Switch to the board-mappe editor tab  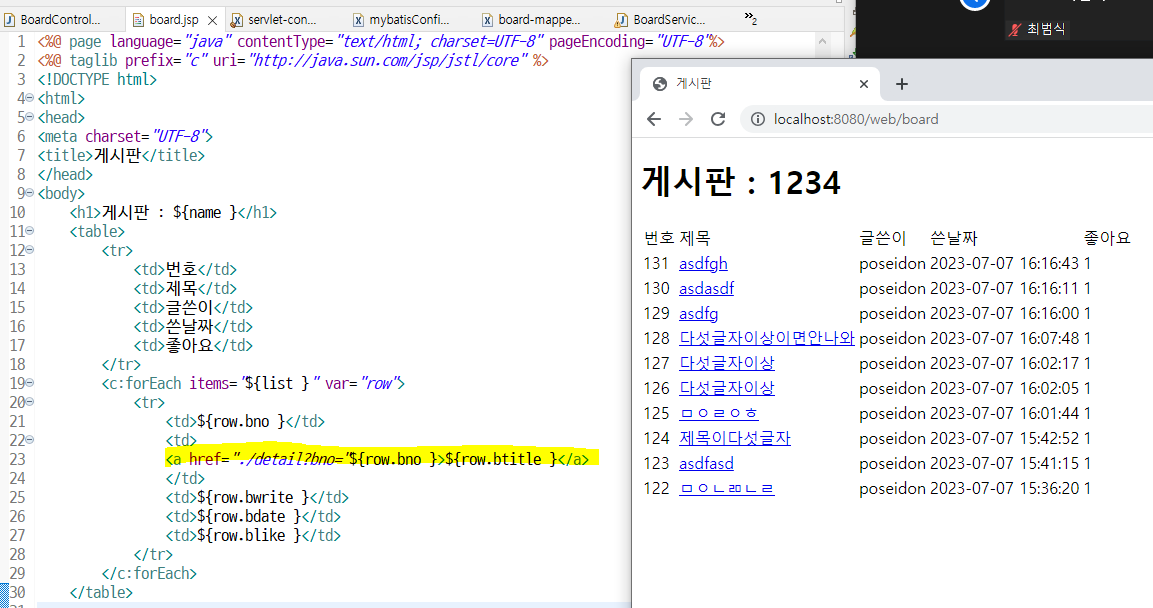[x=531, y=20]
